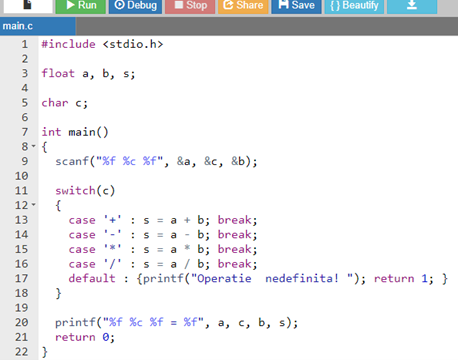
Task: Click the Stop button
Action: 190,6
